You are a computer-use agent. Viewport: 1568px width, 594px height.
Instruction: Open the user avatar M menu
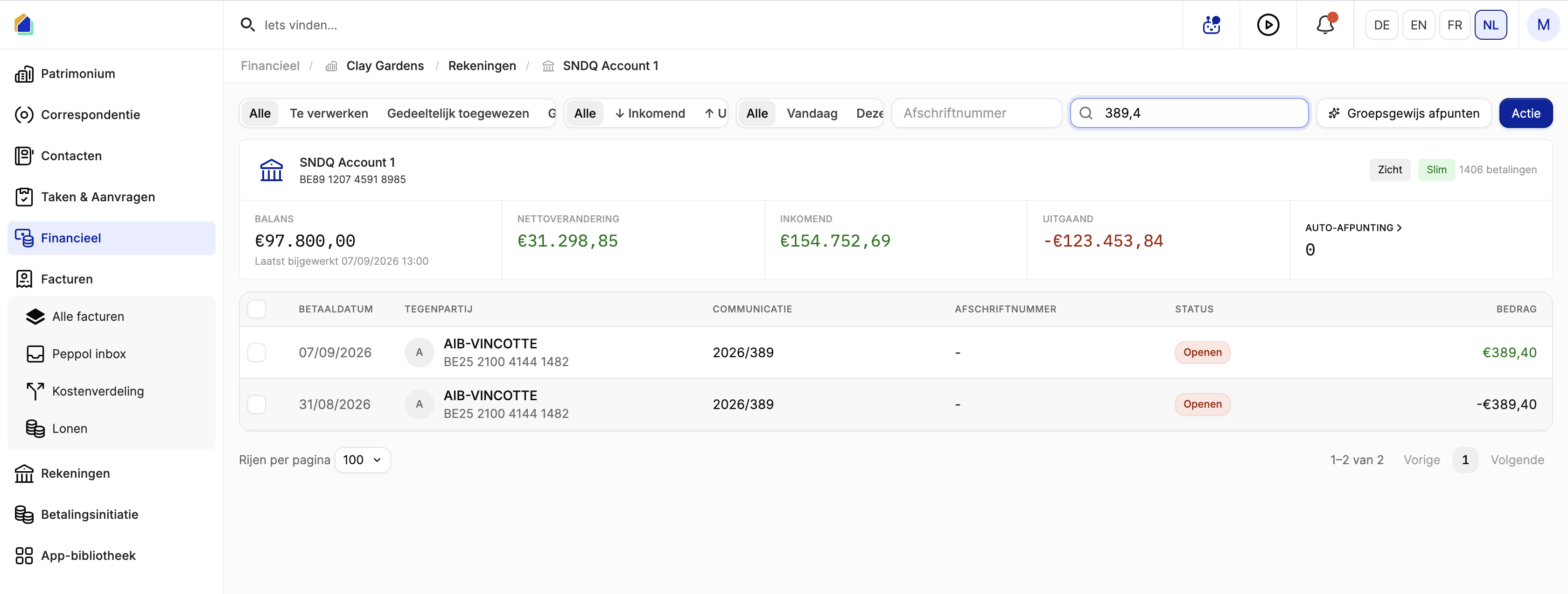pos(1543,25)
